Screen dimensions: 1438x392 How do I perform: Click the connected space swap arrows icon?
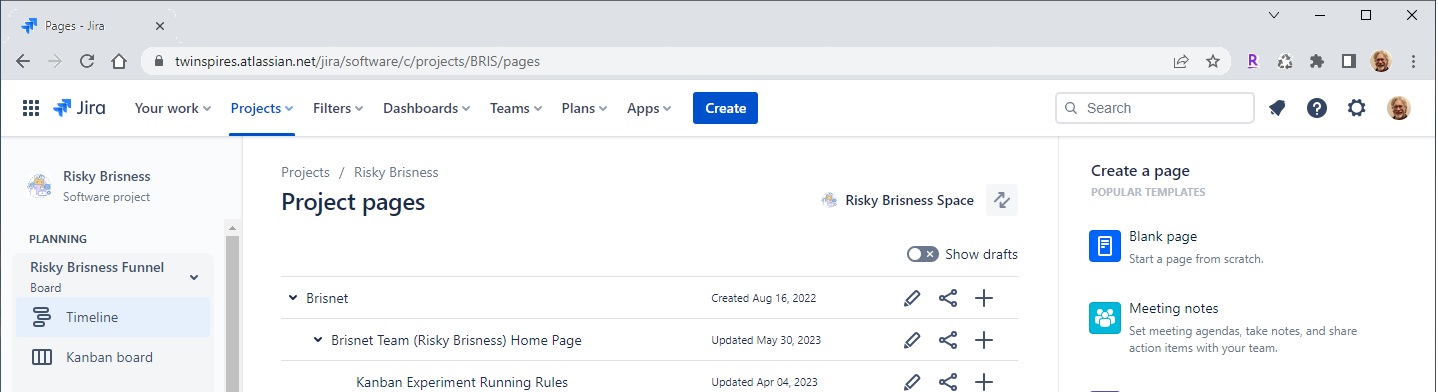point(1002,200)
